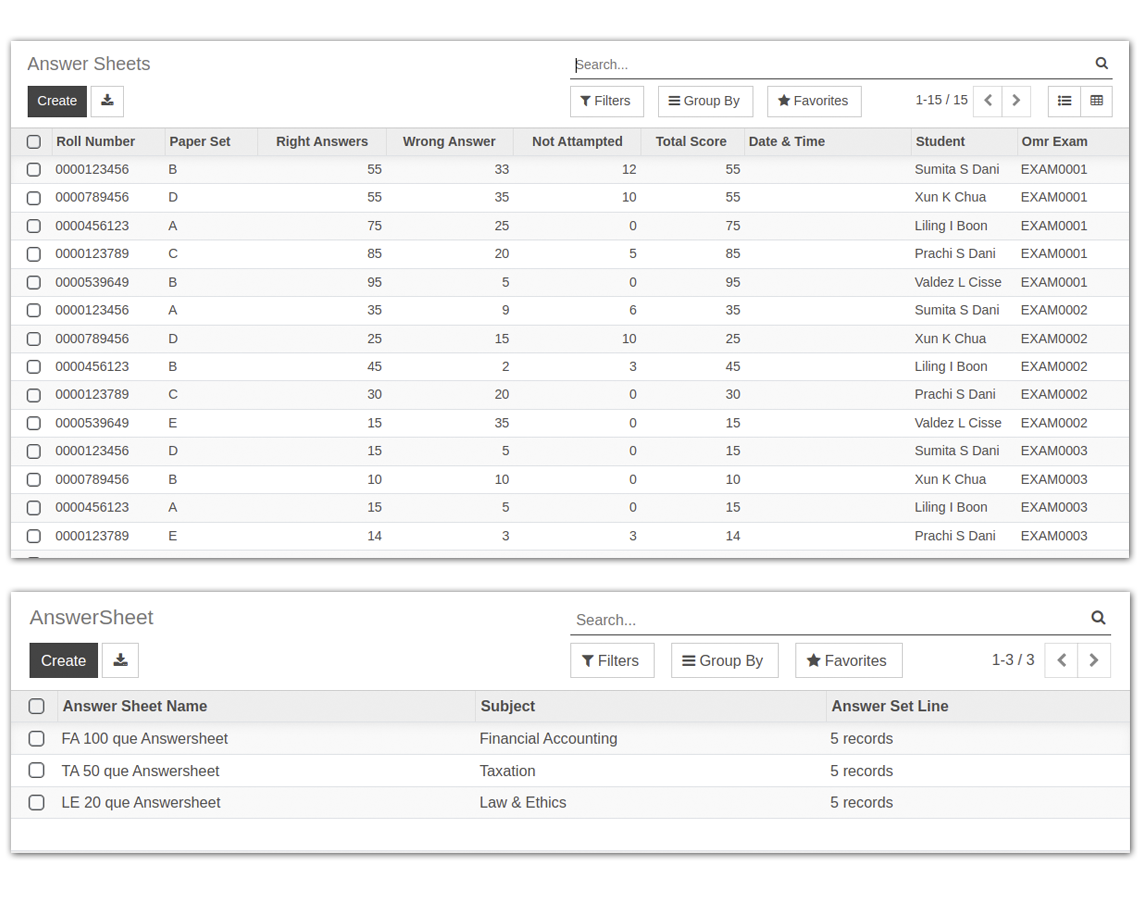The image size is (1140, 900).
Task: Click the search magnifier in Answer Sheets
Action: [x=1101, y=63]
